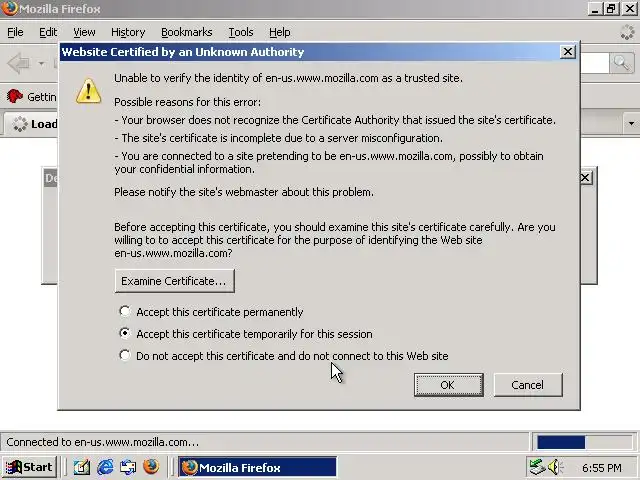640x480 pixels.
Task: Click the Cancel button
Action: click(x=528, y=385)
